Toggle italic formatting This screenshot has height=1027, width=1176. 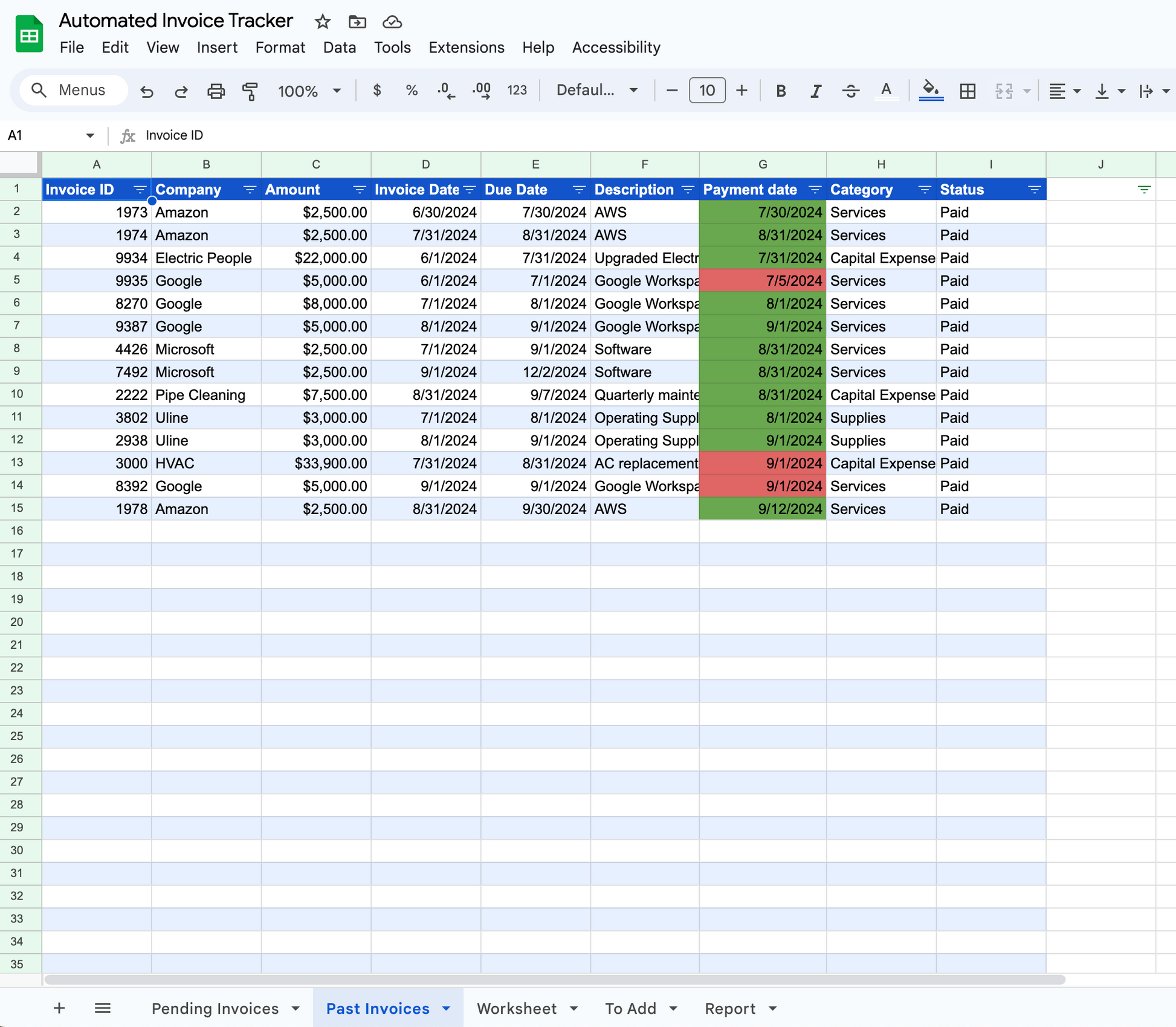815,91
